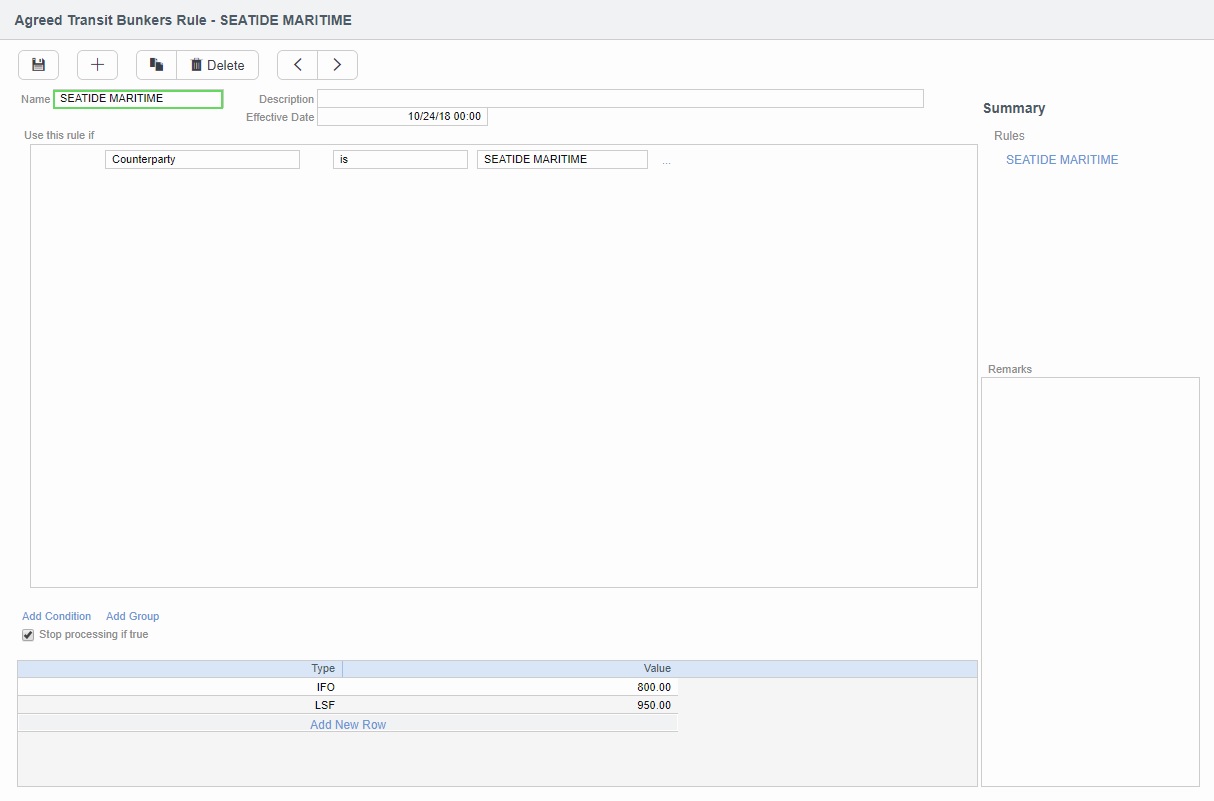Image resolution: width=1214 pixels, height=801 pixels.
Task: Toggle Stop processing if true checkbox
Action: (28, 635)
